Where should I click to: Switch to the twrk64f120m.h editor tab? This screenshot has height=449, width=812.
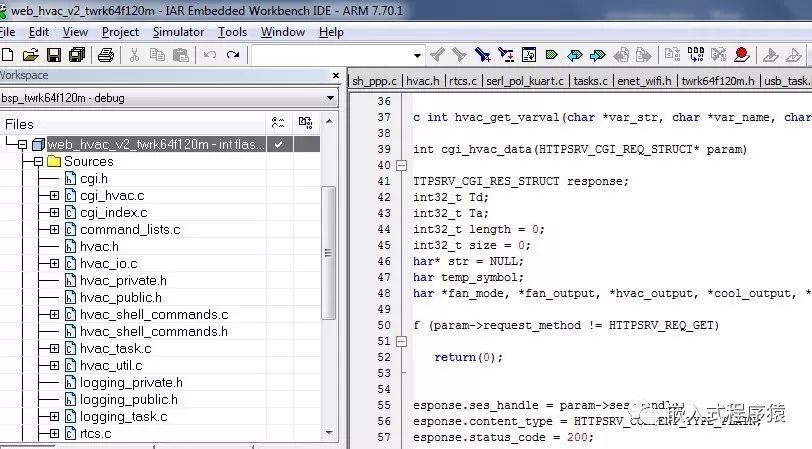tap(718, 81)
